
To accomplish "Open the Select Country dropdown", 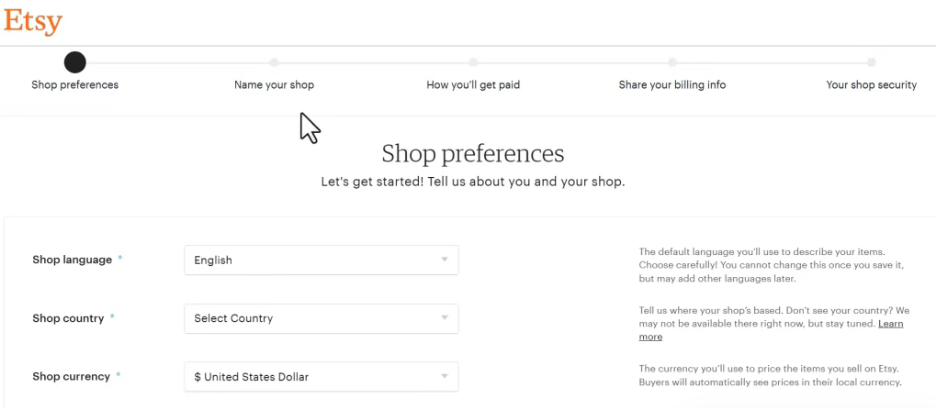I will point(321,318).
